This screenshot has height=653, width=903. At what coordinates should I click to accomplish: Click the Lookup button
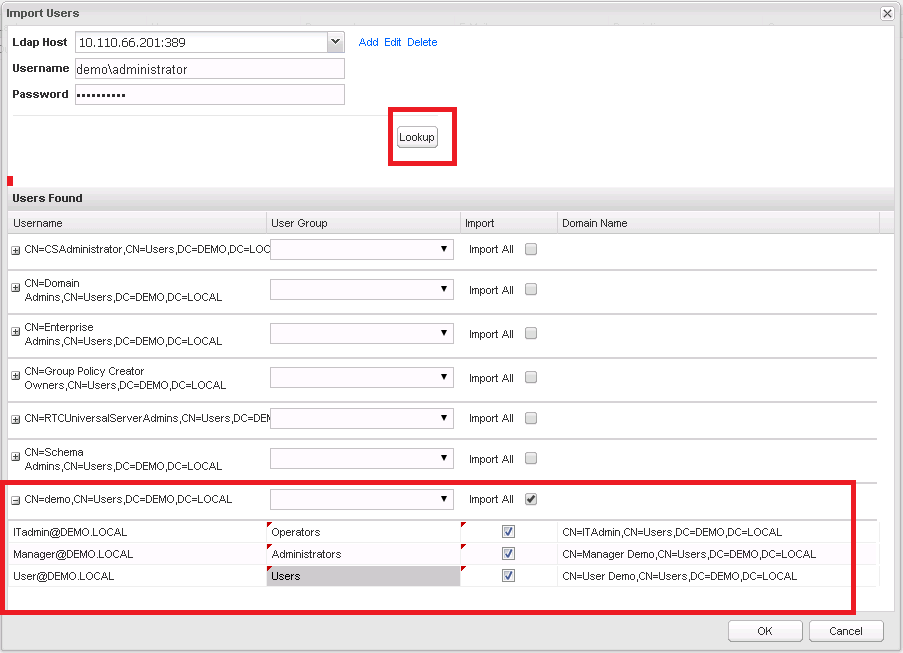pyautogui.click(x=417, y=137)
